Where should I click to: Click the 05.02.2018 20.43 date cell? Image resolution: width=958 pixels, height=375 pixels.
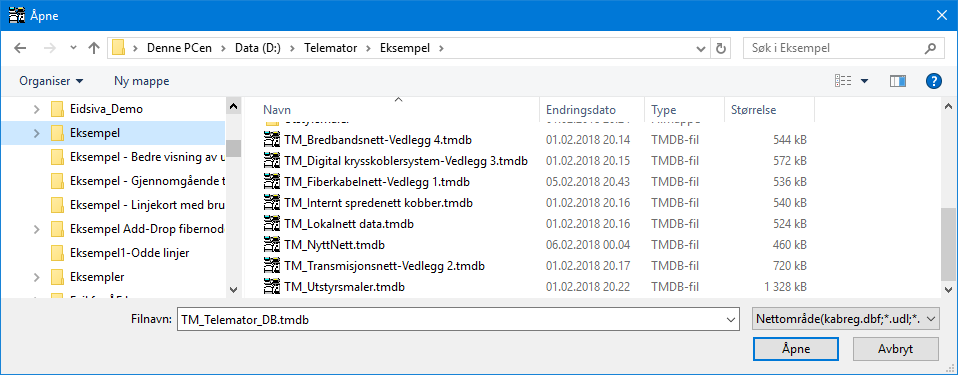(x=589, y=182)
